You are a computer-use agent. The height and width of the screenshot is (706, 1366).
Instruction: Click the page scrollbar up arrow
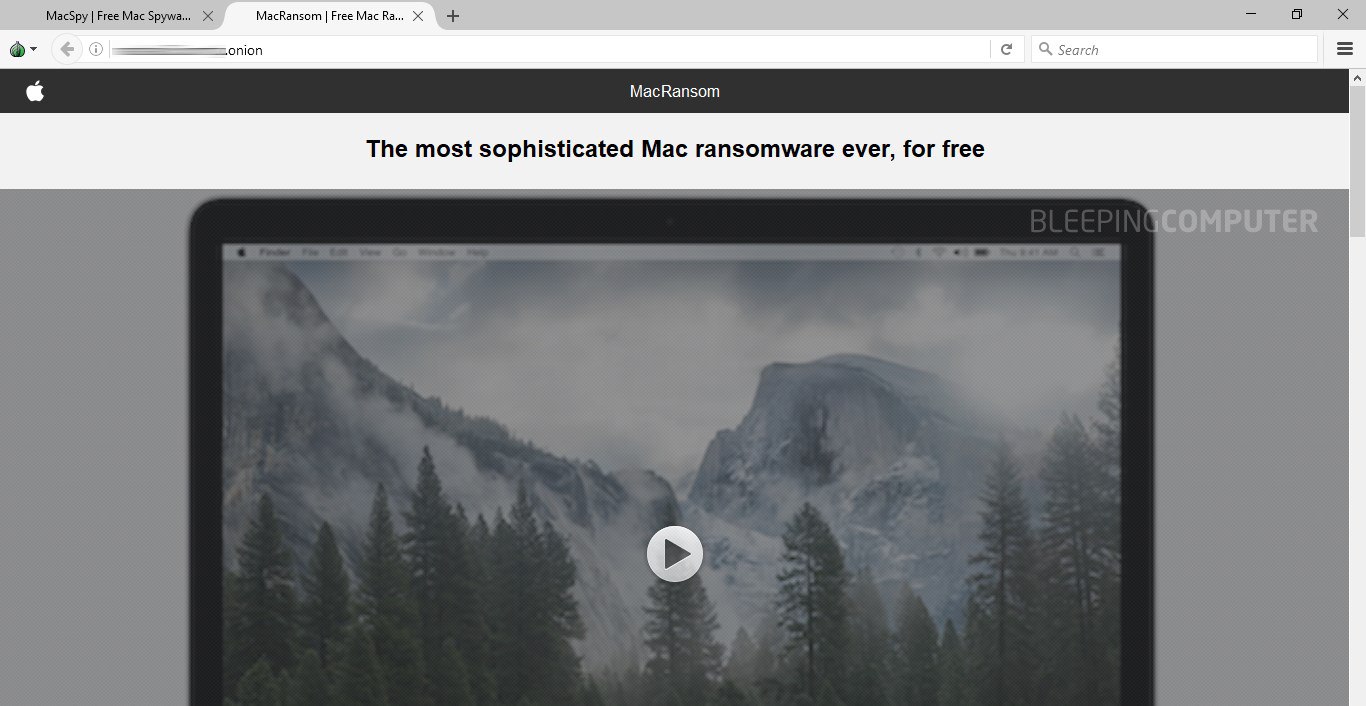1358,77
